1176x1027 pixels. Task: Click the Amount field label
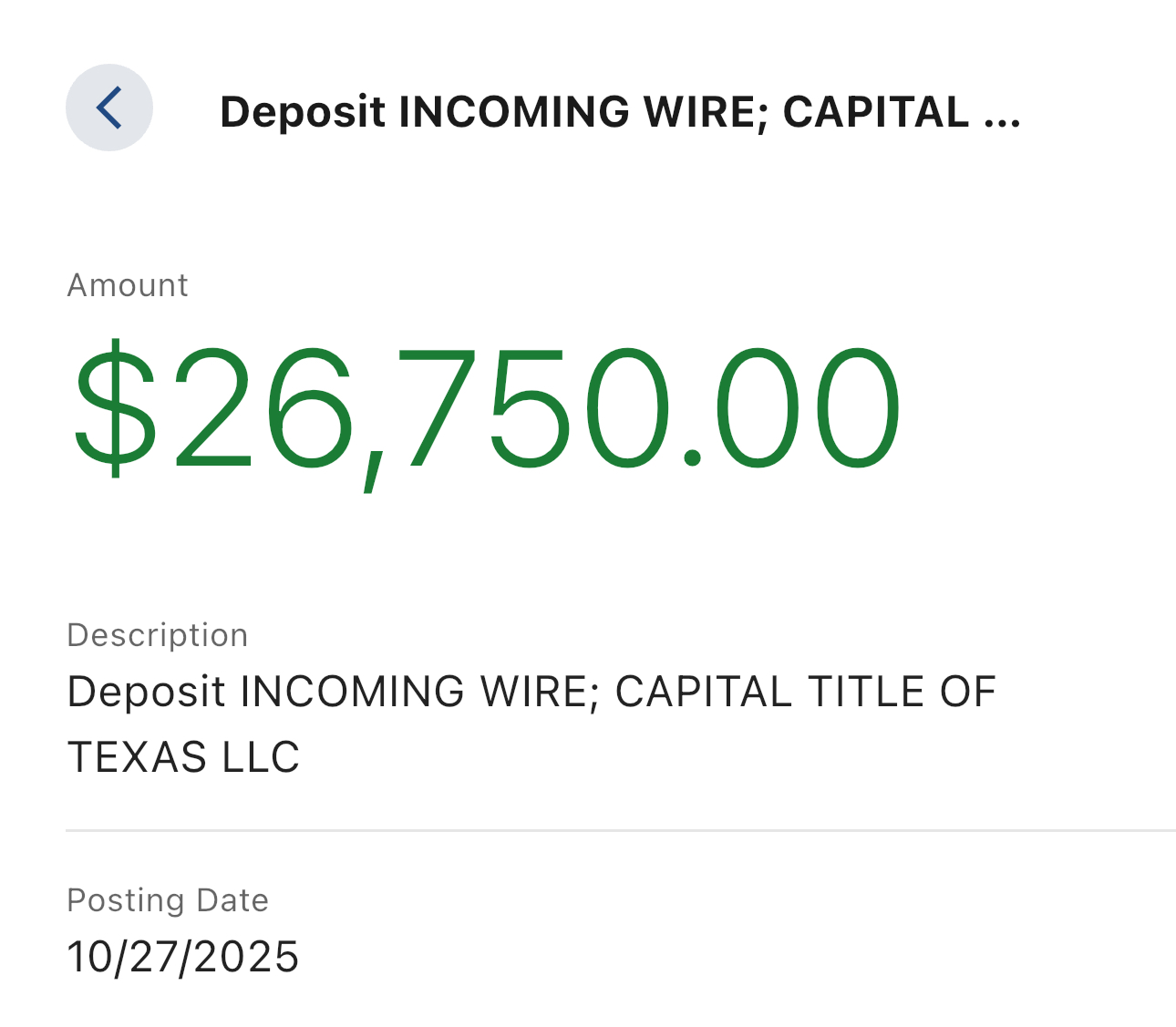pos(128,285)
